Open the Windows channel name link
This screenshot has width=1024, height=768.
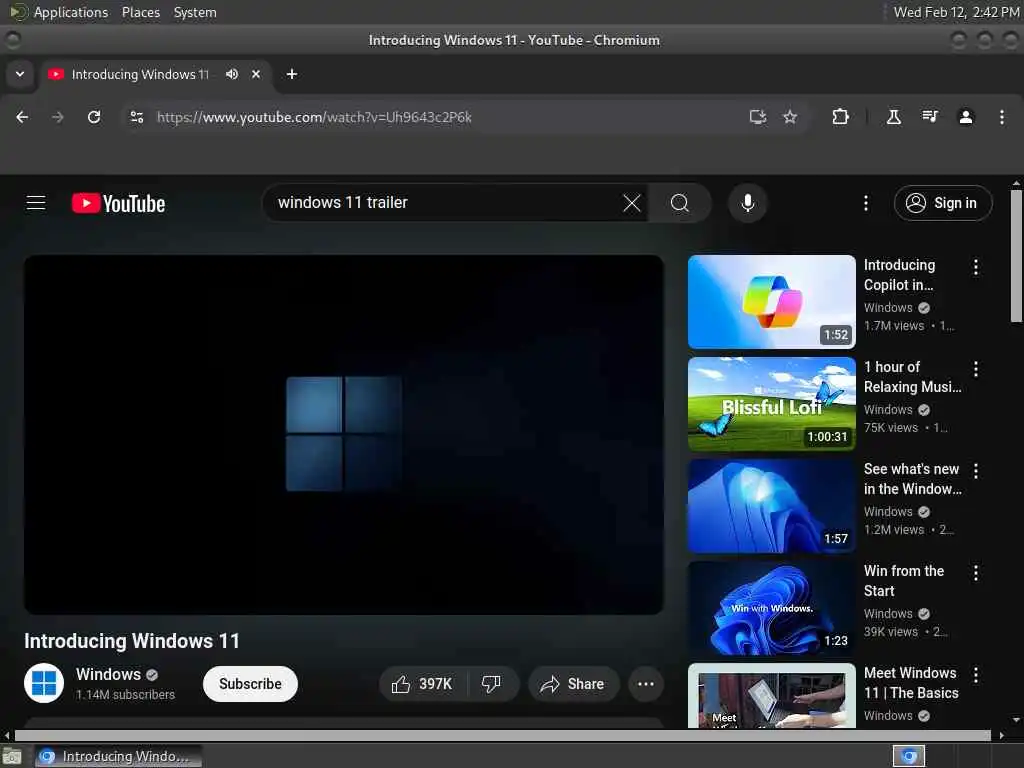click(108, 674)
